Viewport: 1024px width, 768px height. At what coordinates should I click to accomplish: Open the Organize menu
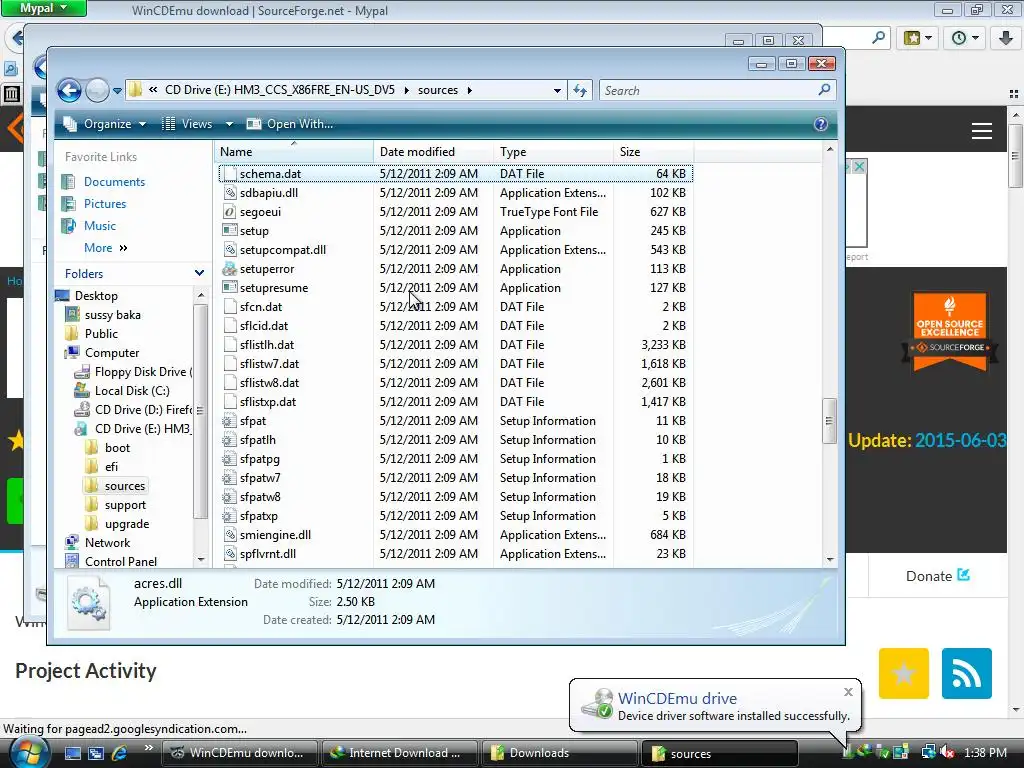point(104,124)
